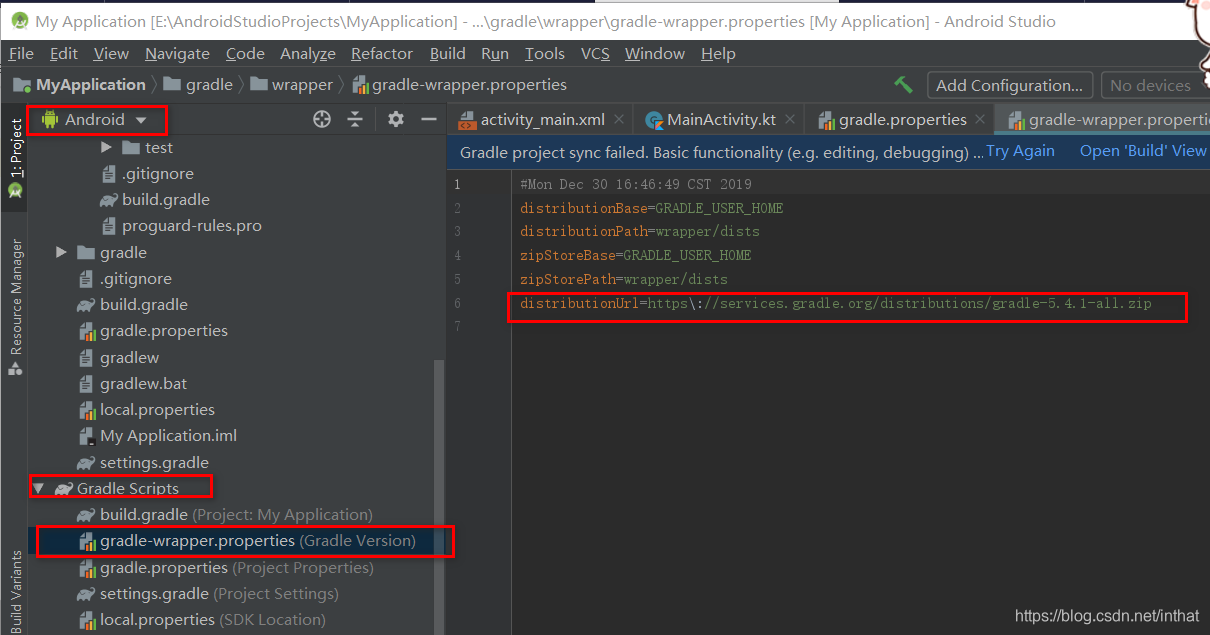This screenshot has height=635, width=1210.
Task: Open the File menu
Action: point(20,53)
